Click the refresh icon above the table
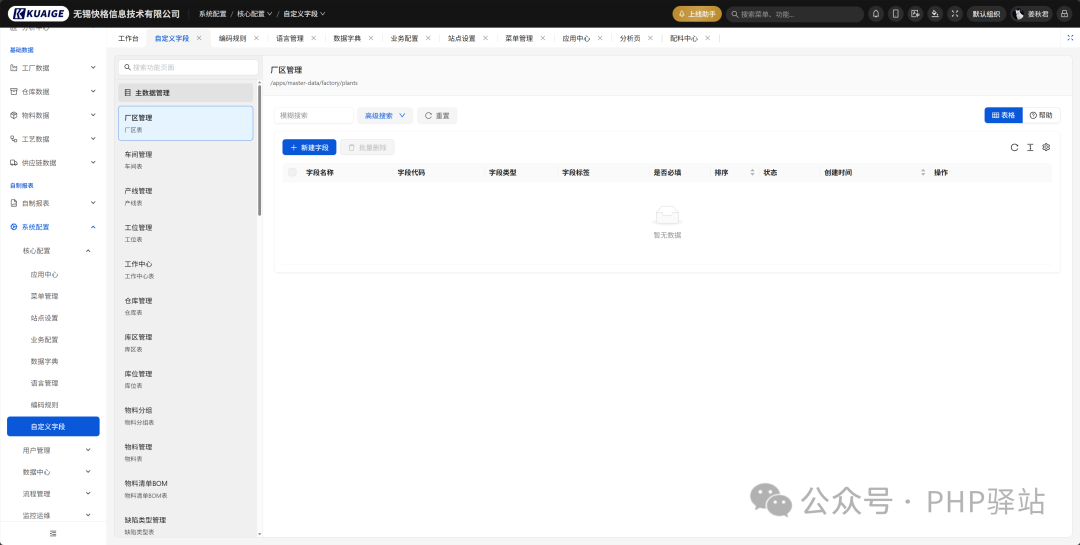1080x545 pixels. (x=1014, y=147)
